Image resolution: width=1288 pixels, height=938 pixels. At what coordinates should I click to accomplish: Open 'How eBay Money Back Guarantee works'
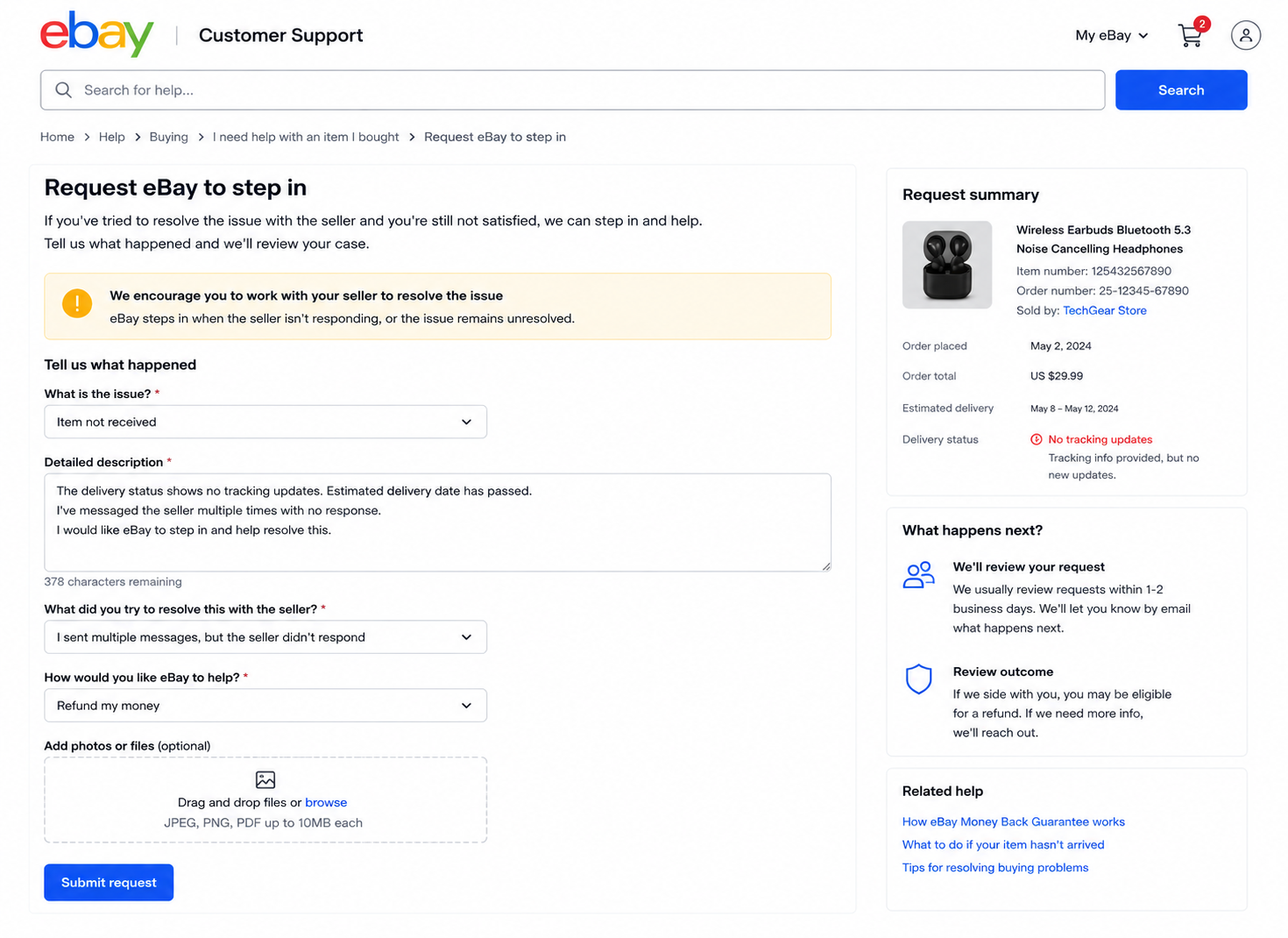(1014, 821)
